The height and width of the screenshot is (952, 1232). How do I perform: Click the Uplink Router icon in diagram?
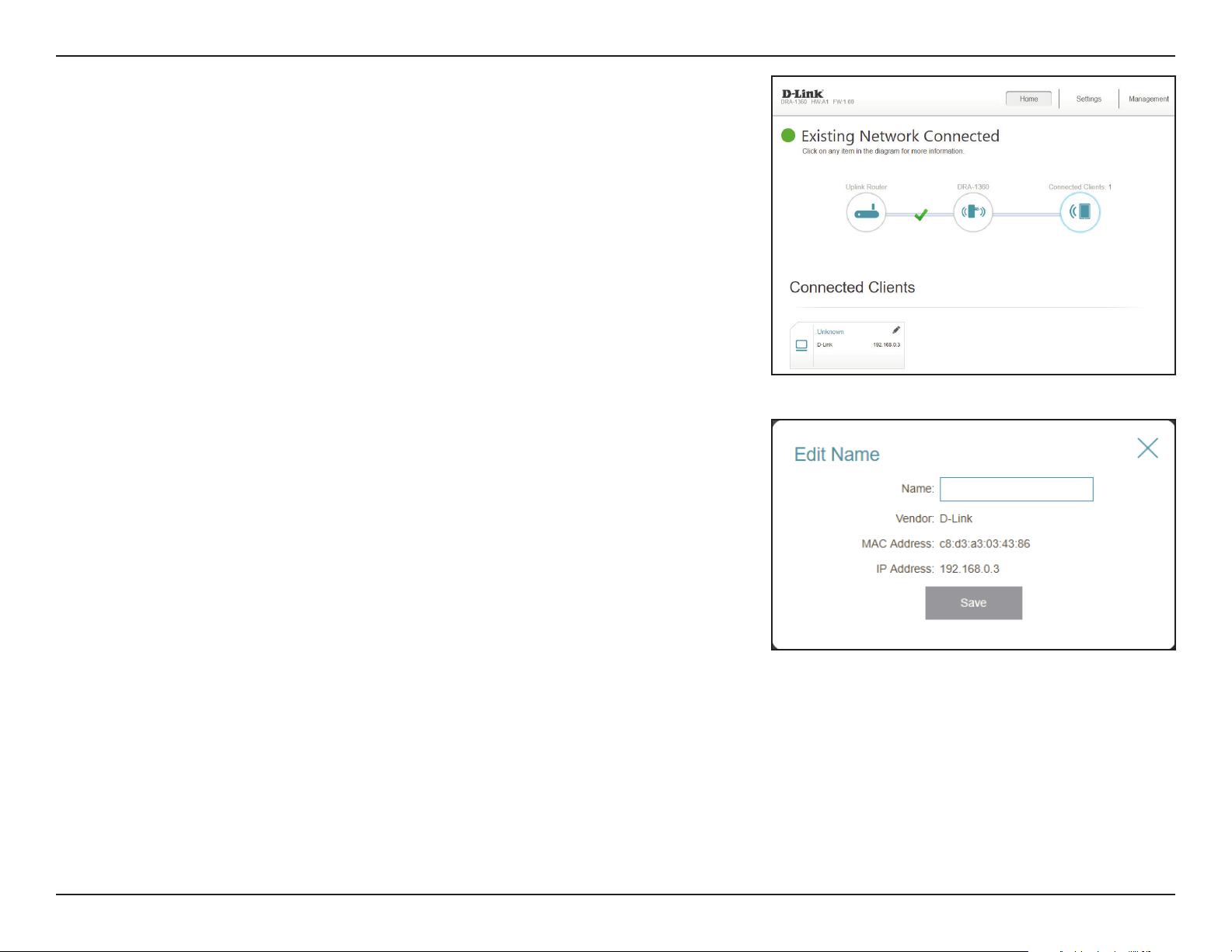[x=866, y=212]
